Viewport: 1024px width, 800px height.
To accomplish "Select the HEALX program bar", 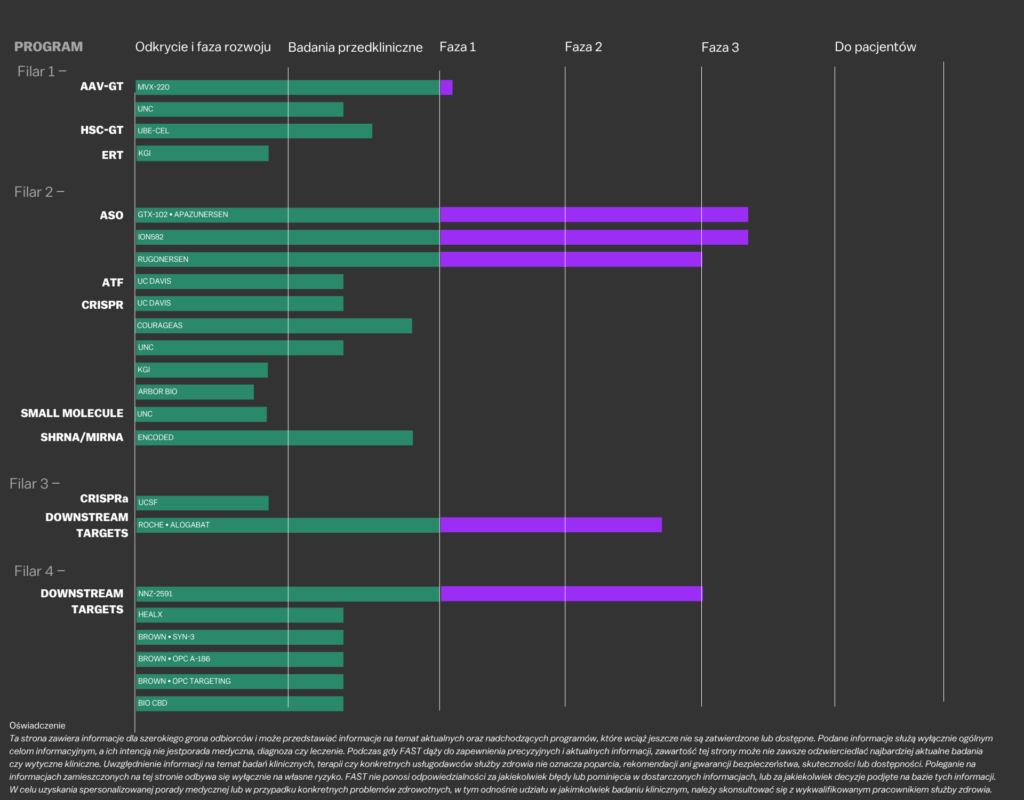I will tap(239, 616).
